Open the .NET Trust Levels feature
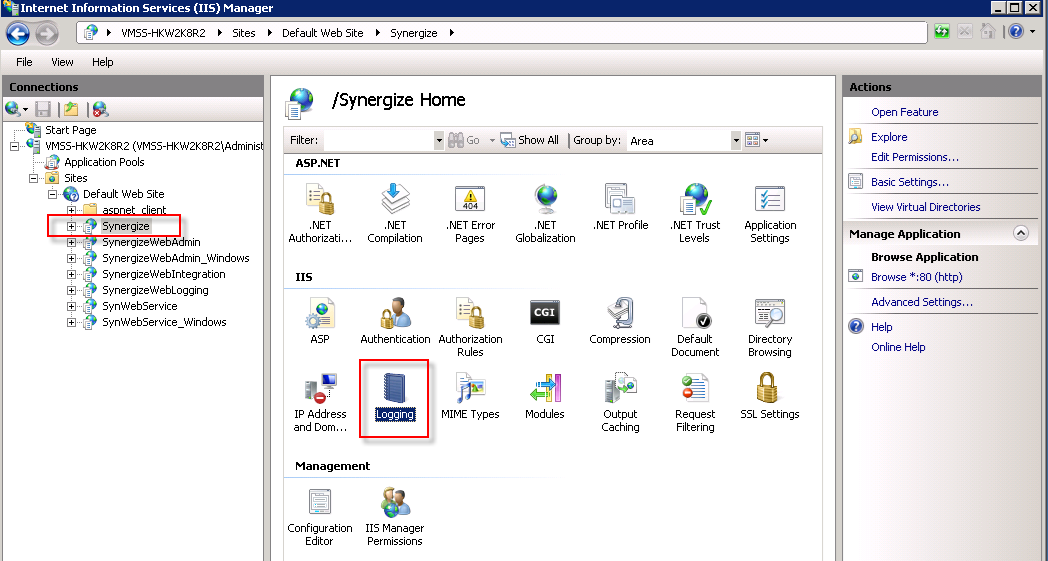This screenshot has width=1048, height=561. (695, 214)
